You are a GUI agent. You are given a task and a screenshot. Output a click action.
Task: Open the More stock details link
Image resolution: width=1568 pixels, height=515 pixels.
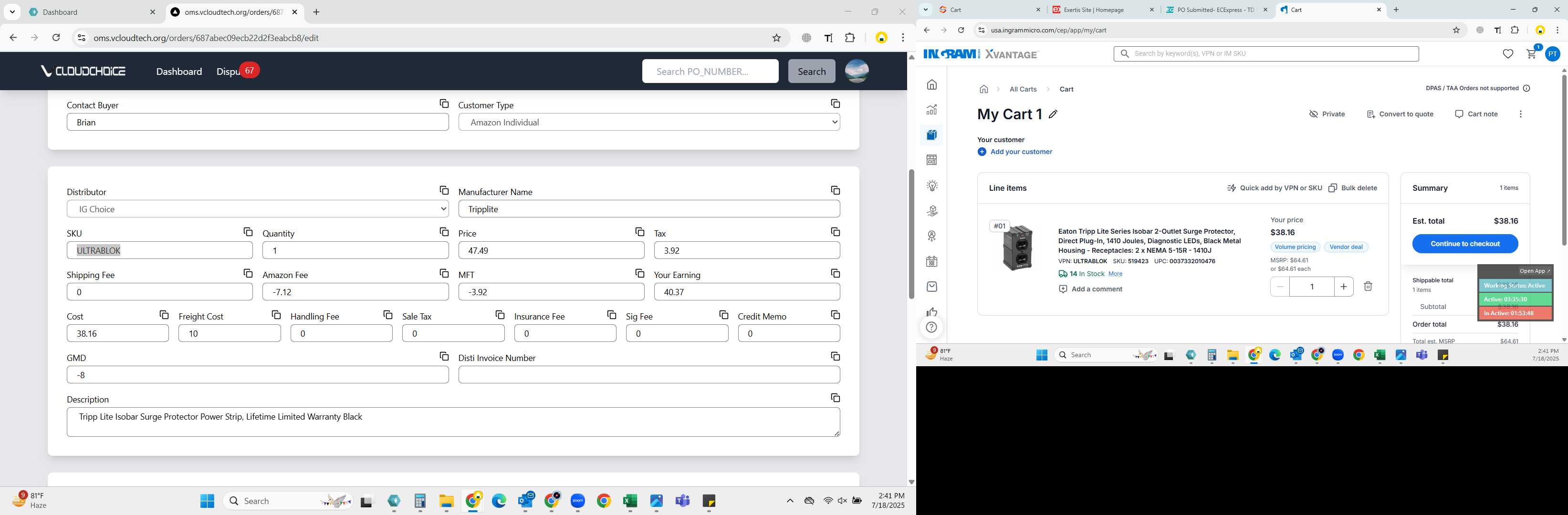(x=1115, y=274)
